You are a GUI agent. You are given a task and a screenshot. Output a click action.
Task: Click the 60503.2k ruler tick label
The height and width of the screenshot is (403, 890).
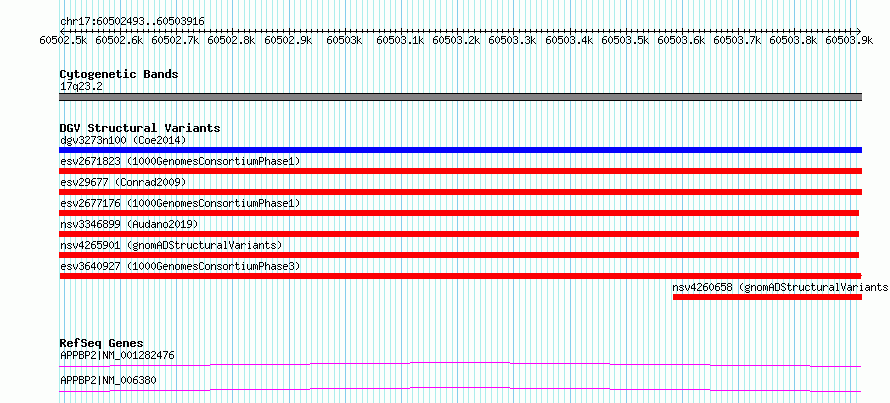[x=456, y=40]
